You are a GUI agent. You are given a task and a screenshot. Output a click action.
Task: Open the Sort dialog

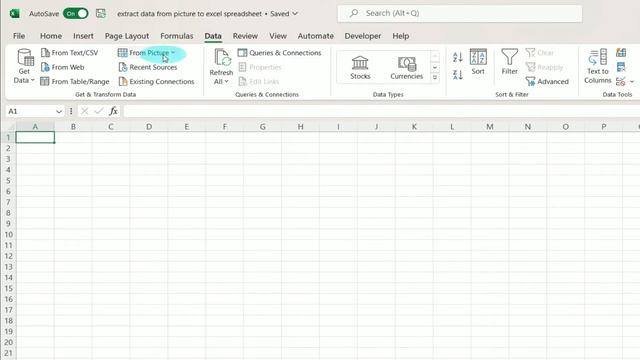click(x=478, y=62)
